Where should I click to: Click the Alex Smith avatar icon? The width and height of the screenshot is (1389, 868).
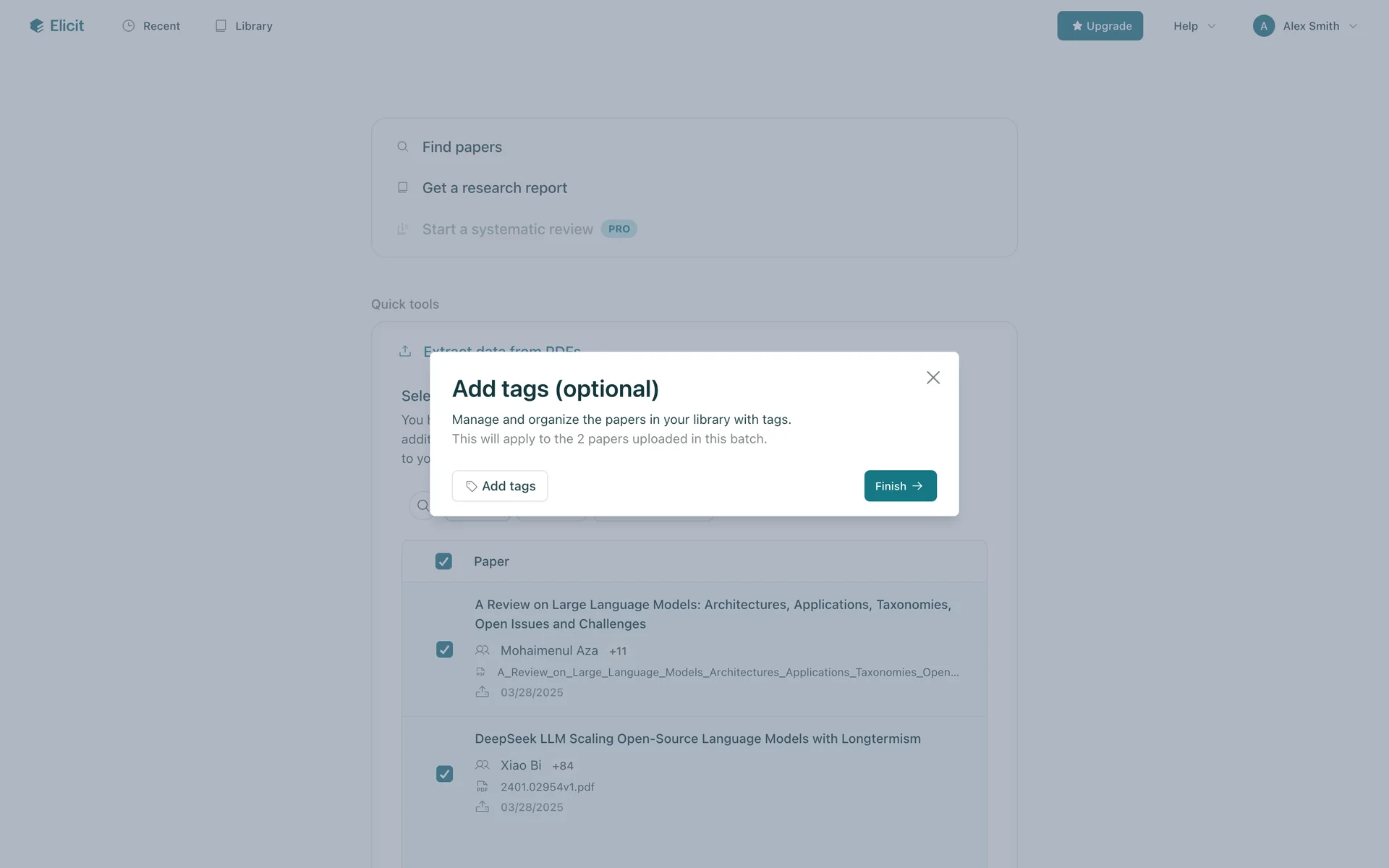point(1263,26)
